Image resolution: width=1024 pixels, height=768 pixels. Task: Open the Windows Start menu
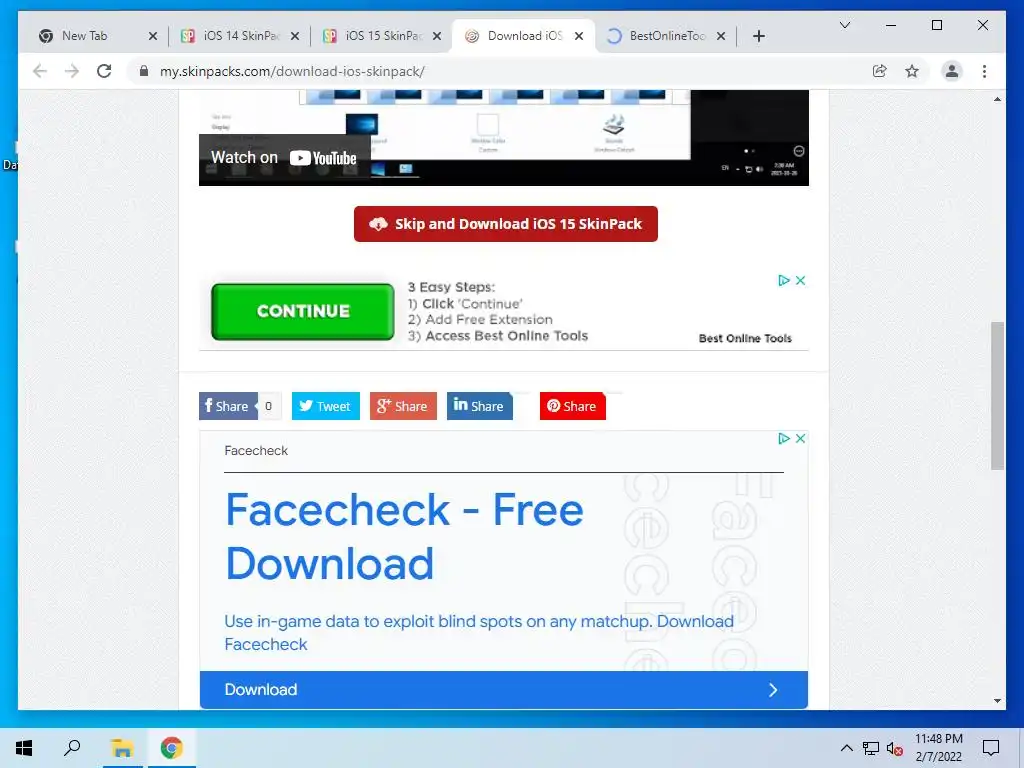[x=24, y=748]
